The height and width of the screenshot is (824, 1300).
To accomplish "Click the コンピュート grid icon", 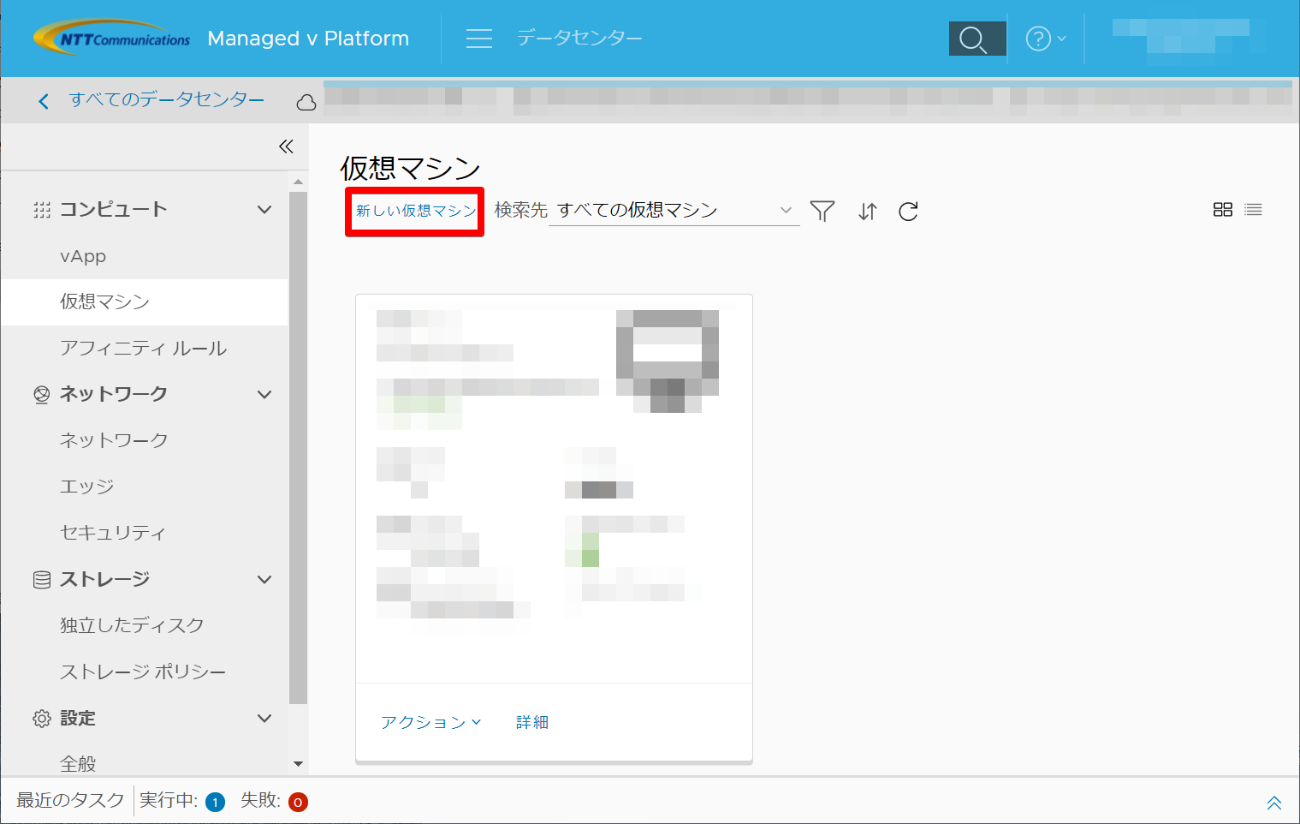I will (x=41, y=210).
